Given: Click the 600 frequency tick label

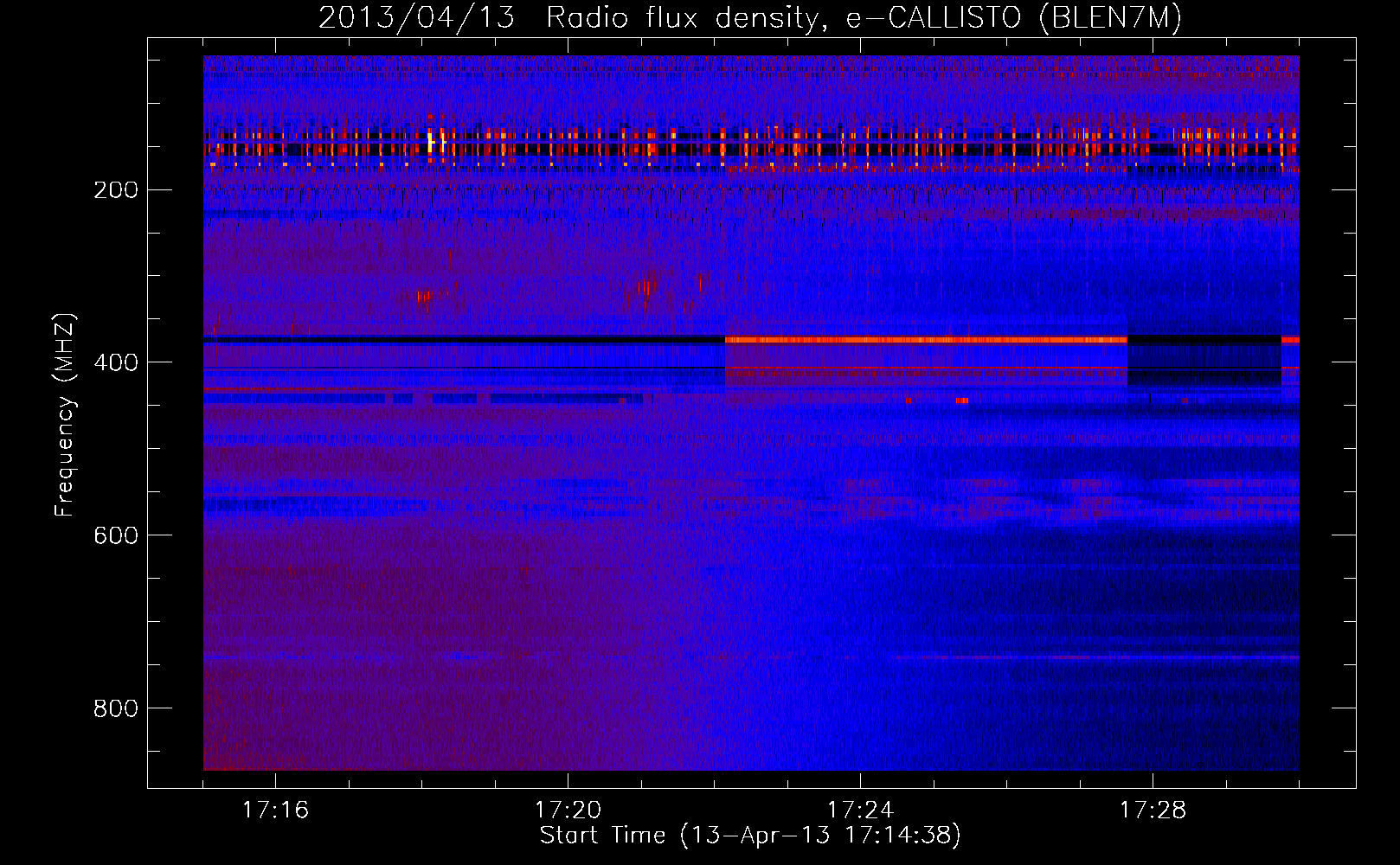Looking at the screenshot, I should pyautogui.click(x=116, y=535).
